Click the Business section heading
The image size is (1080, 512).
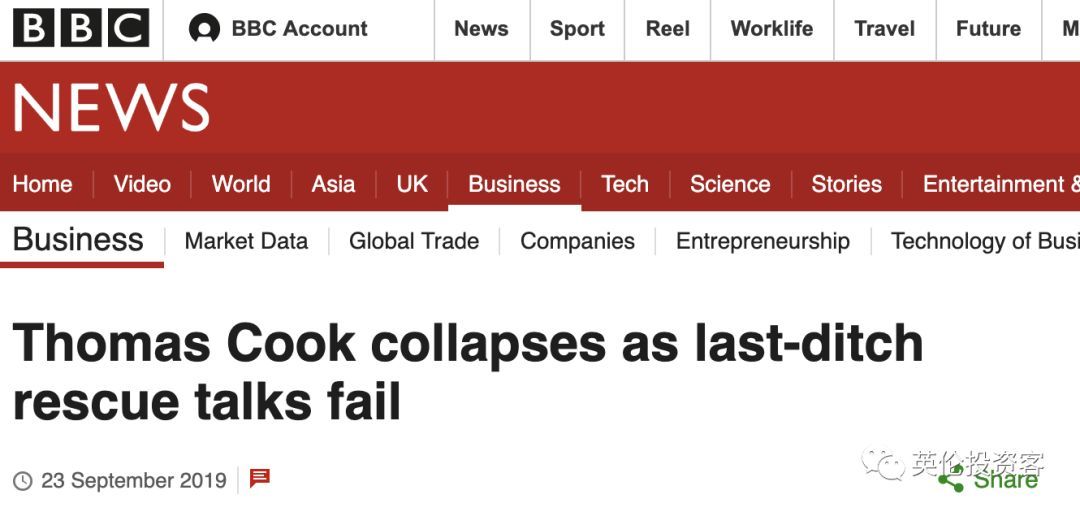click(78, 240)
